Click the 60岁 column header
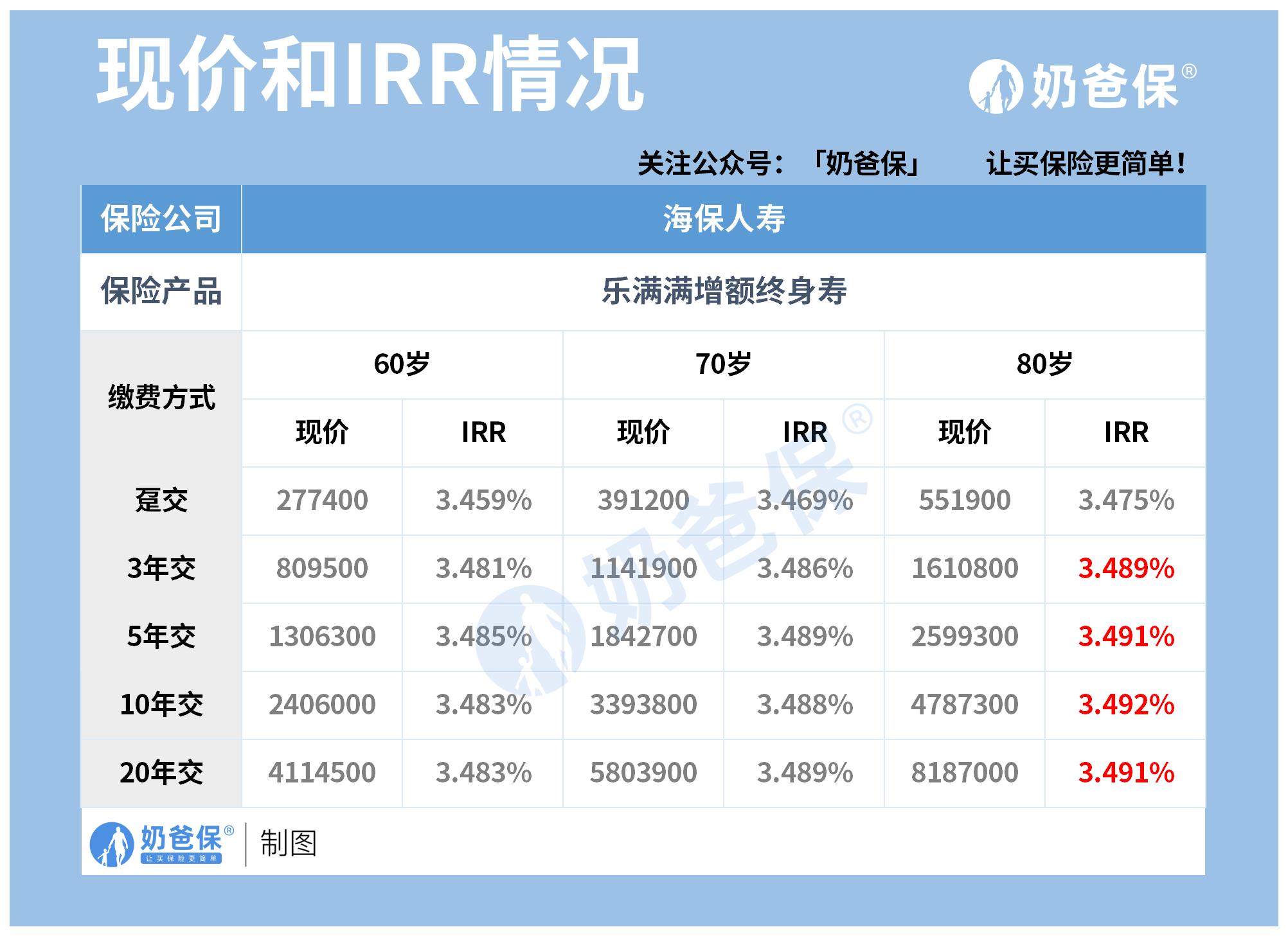The width and height of the screenshot is (1288, 936). pyautogui.click(x=402, y=364)
